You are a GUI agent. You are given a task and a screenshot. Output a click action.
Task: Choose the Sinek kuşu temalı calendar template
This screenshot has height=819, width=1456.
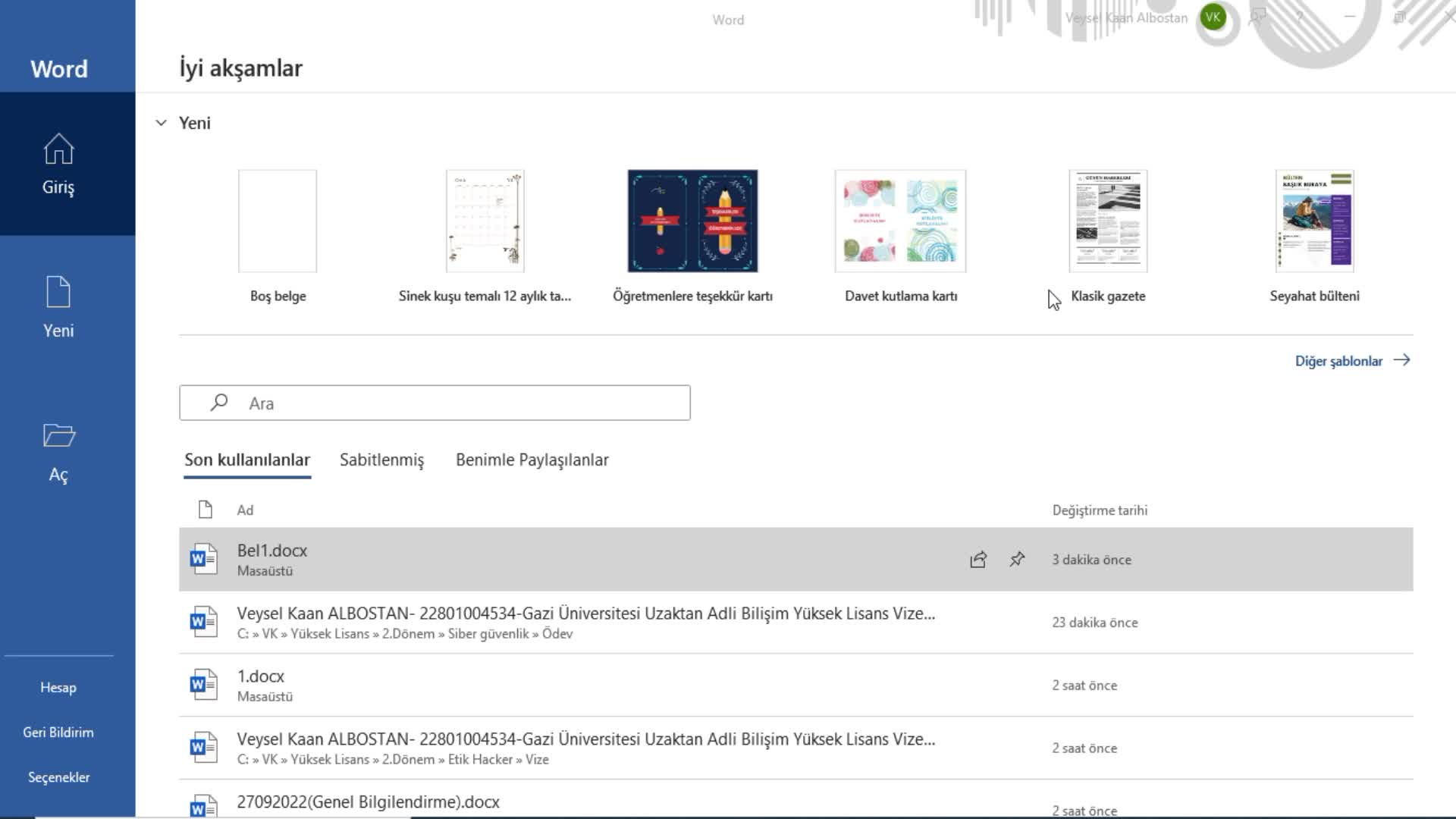coord(485,237)
